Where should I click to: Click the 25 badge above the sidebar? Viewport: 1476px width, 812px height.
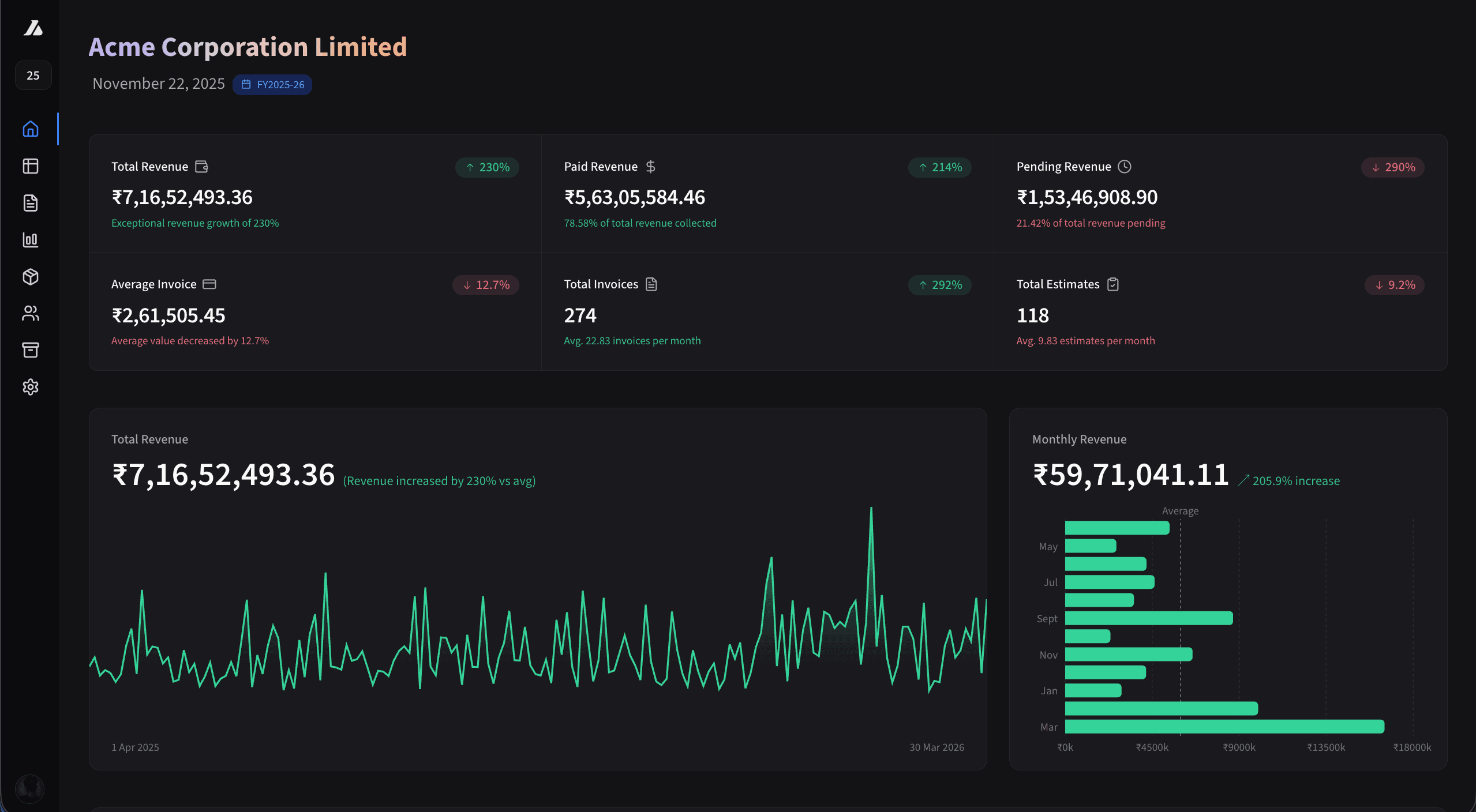click(x=33, y=75)
